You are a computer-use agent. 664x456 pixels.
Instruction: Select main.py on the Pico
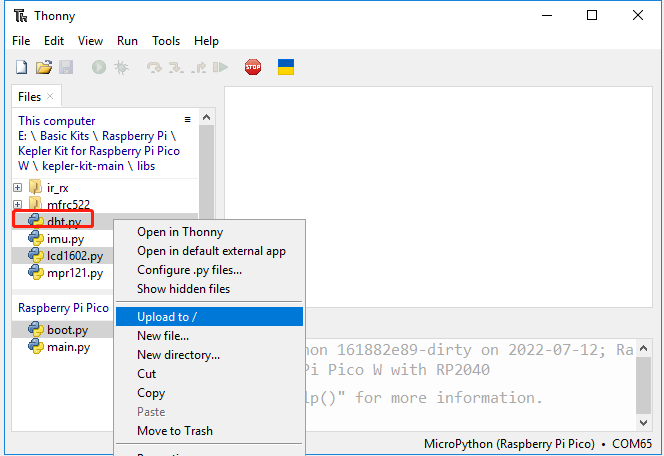tap(69, 347)
